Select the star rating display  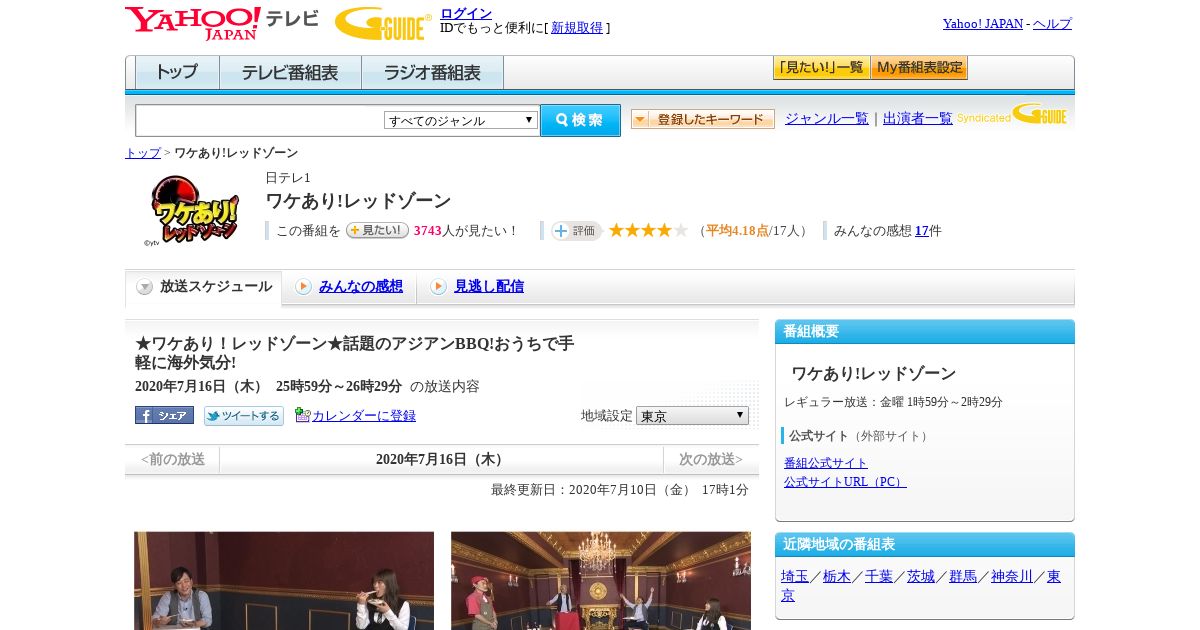click(648, 230)
